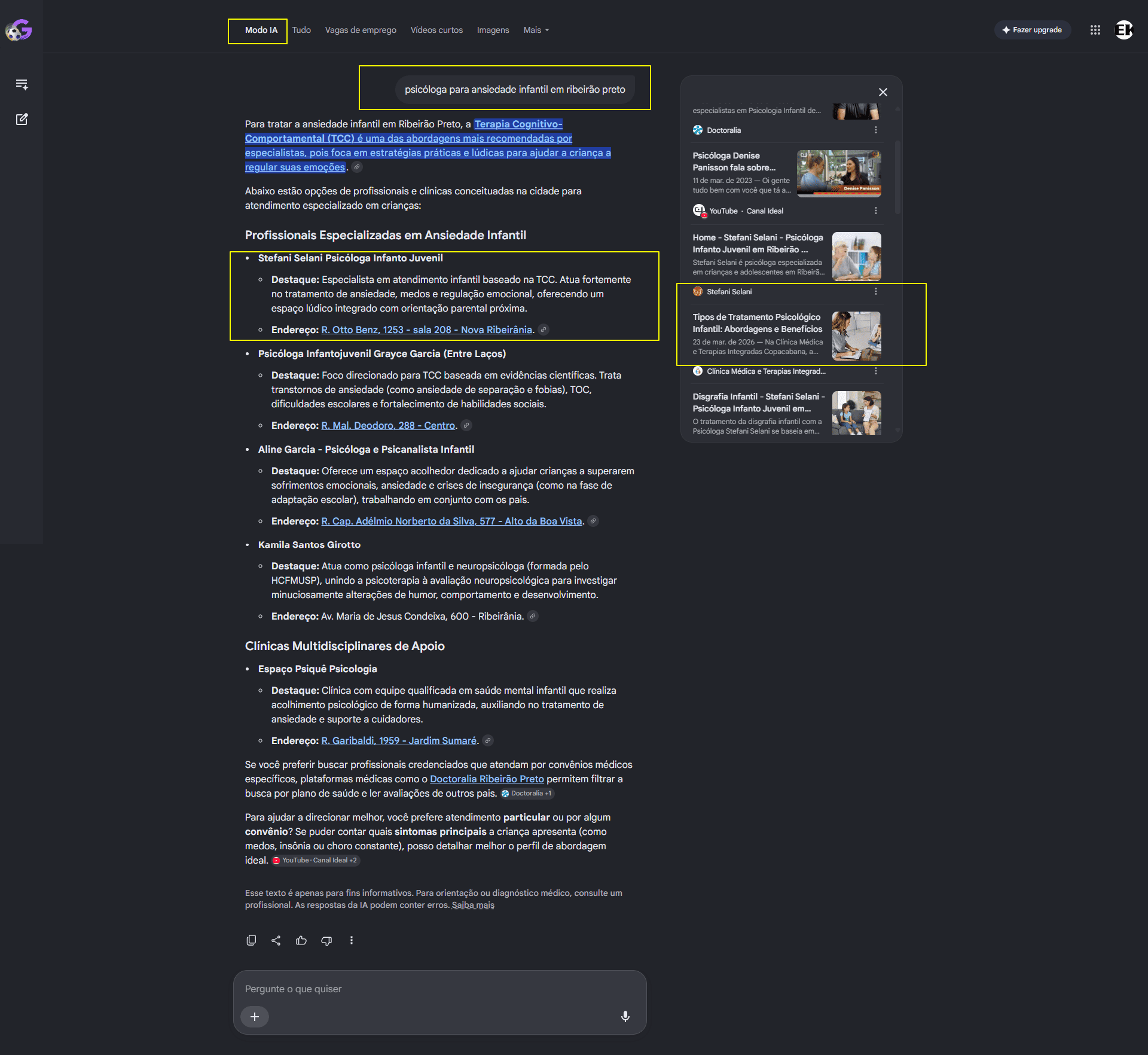Give thumbs down to the answer

click(326, 940)
